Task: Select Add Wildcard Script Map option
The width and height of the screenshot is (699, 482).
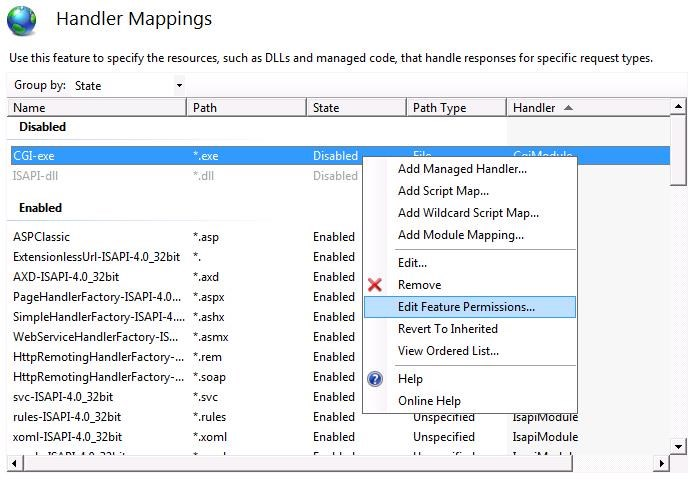Action: [468, 213]
